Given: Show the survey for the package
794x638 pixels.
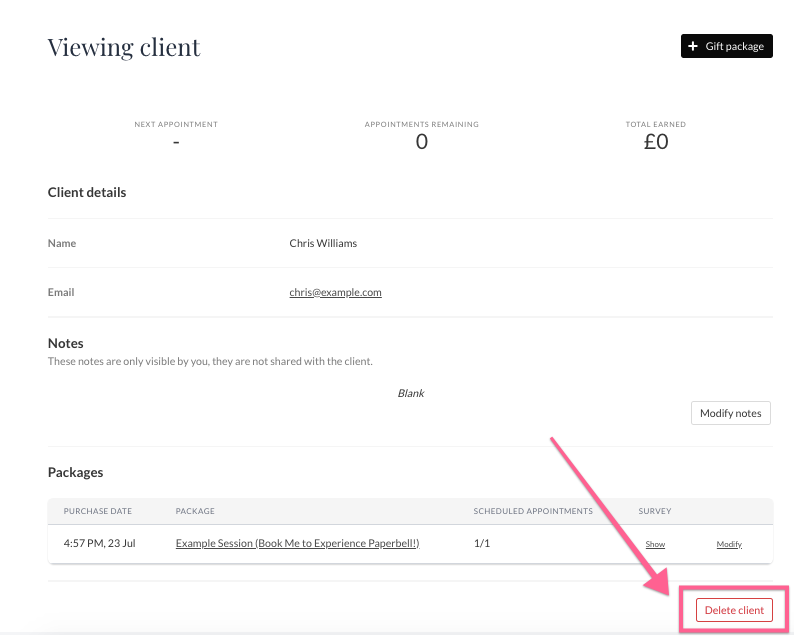Looking at the screenshot, I should click(655, 545).
